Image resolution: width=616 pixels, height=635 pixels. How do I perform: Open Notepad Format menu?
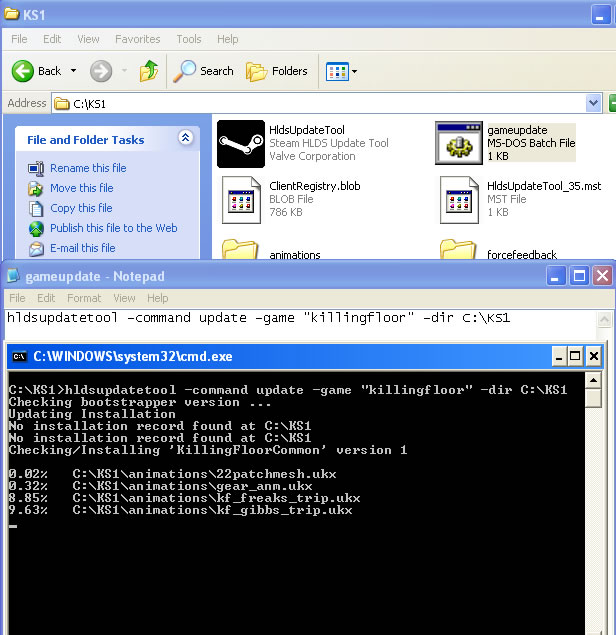[x=84, y=298]
